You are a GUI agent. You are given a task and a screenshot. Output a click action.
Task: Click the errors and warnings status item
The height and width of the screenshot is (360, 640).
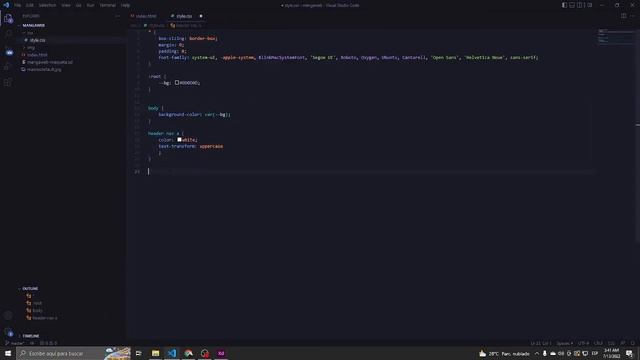click(49, 343)
